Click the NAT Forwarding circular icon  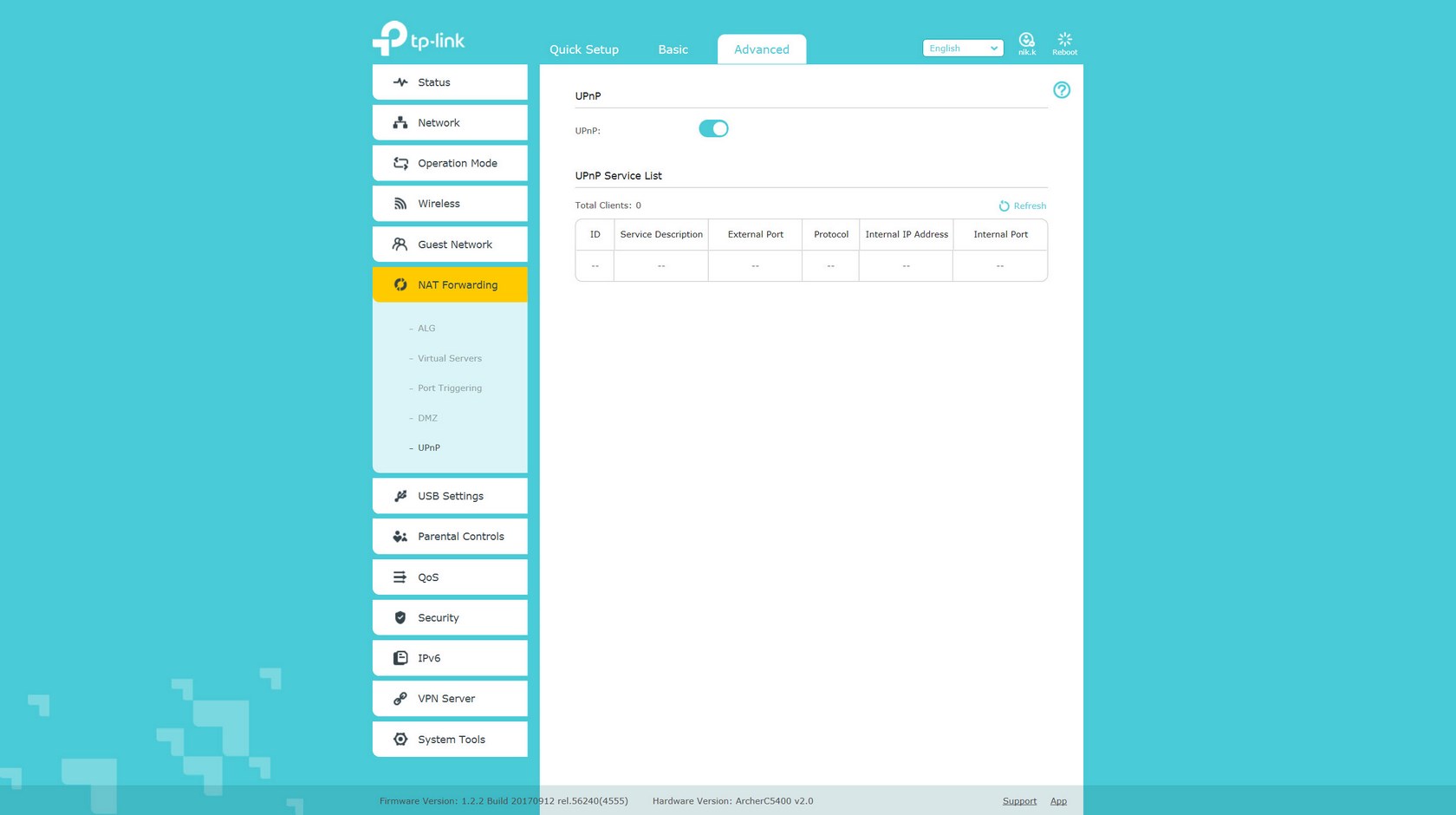pyautogui.click(x=400, y=284)
